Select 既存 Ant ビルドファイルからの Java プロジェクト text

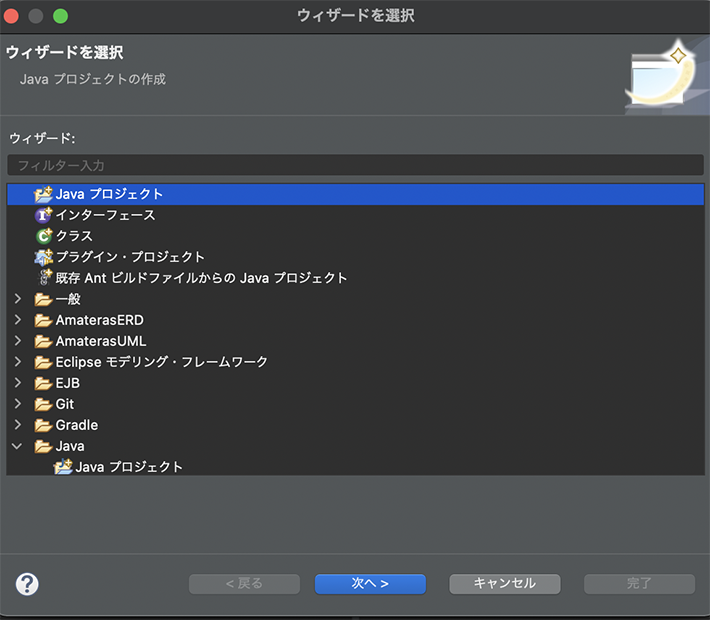pos(201,278)
